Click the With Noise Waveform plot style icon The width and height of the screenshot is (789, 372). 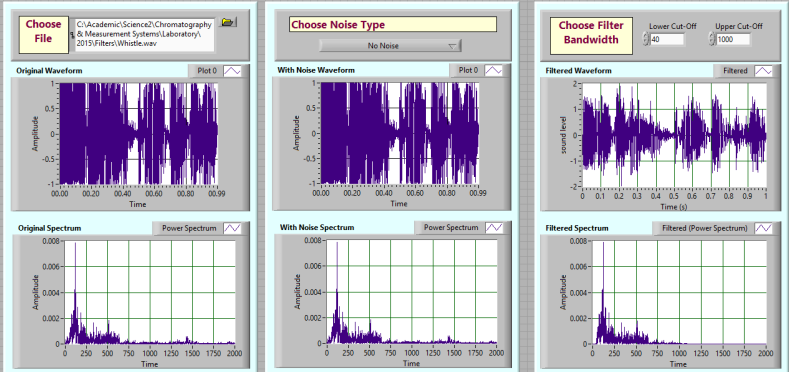493,70
